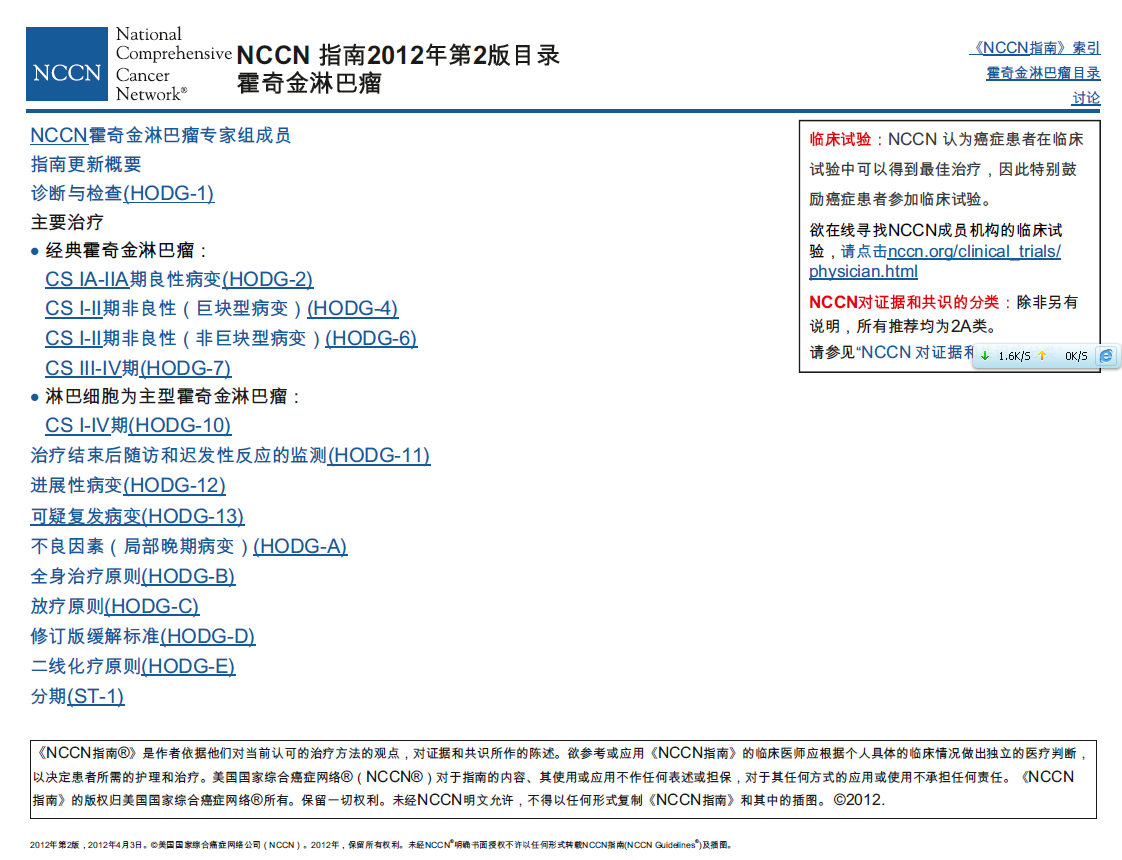Click the NCCN blue logo
1122x860 pixels.
click(67, 64)
